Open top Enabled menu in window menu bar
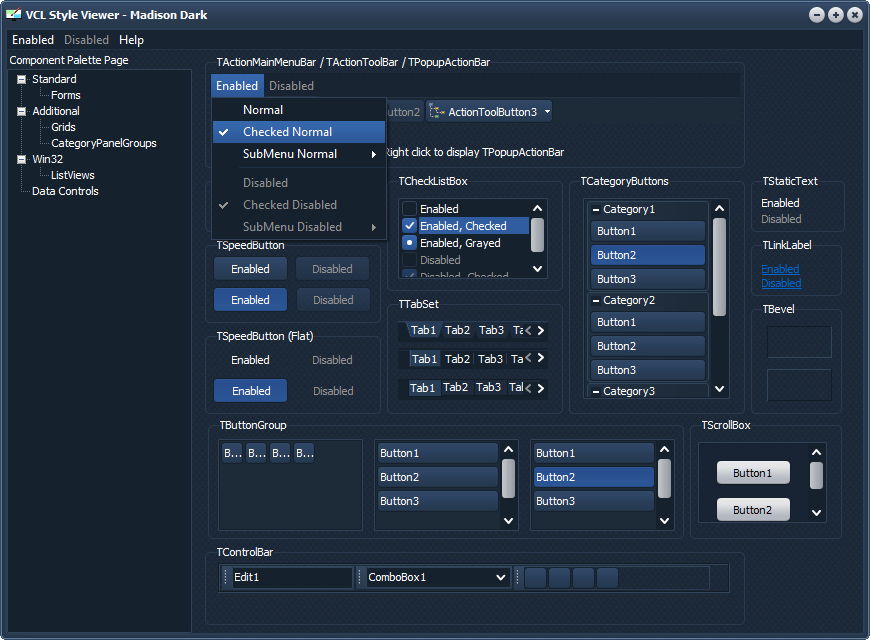 pos(33,40)
